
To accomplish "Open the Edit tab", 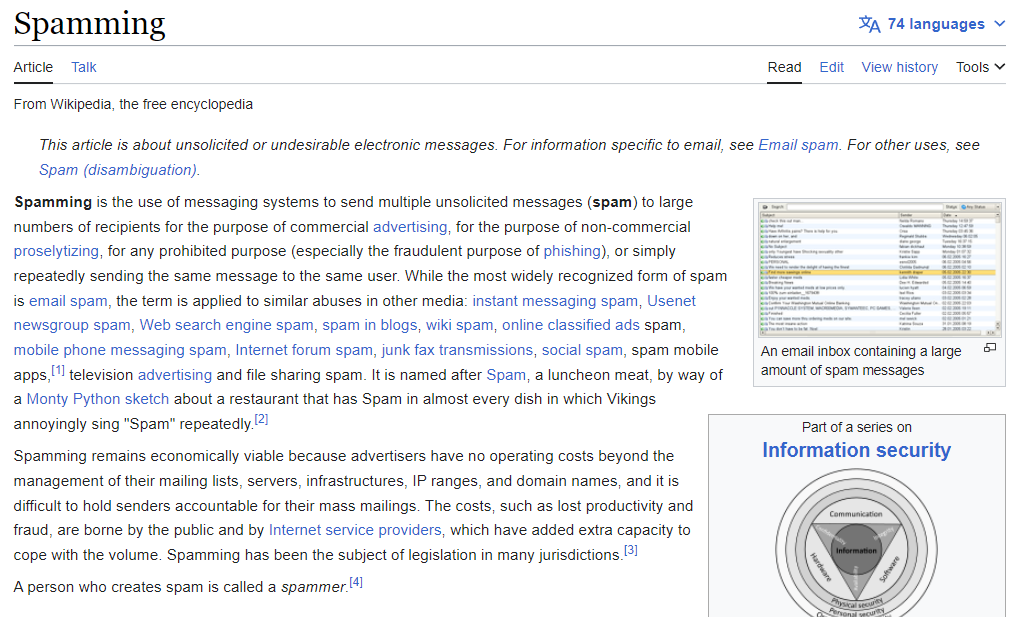I will [831, 67].
